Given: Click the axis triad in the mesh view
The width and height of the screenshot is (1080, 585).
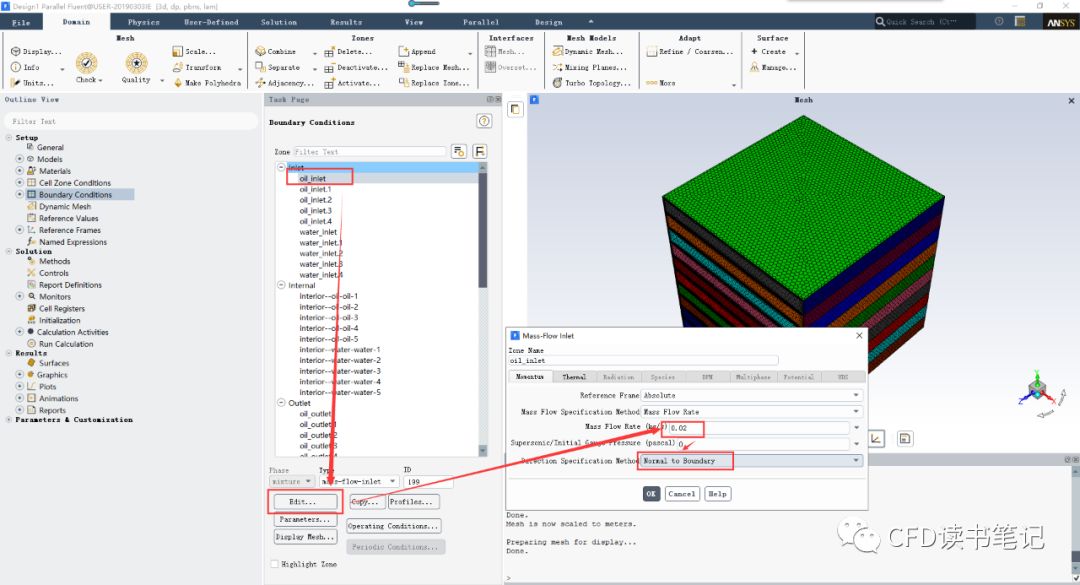Looking at the screenshot, I should (x=1037, y=392).
